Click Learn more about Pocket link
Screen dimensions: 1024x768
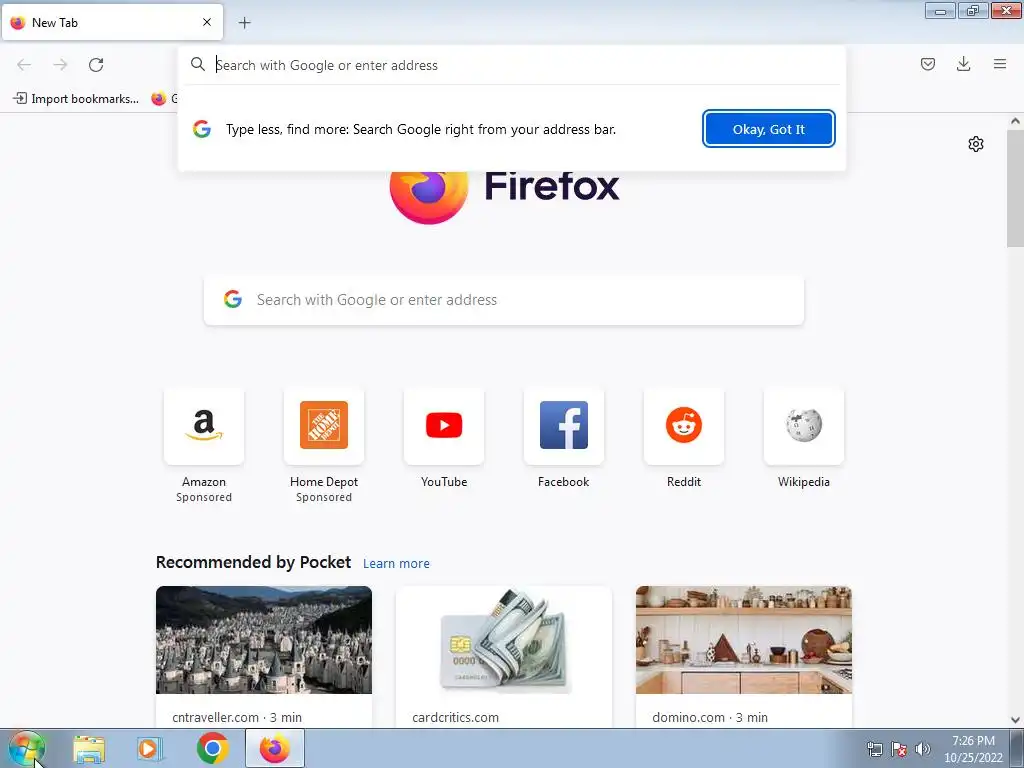(x=396, y=563)
